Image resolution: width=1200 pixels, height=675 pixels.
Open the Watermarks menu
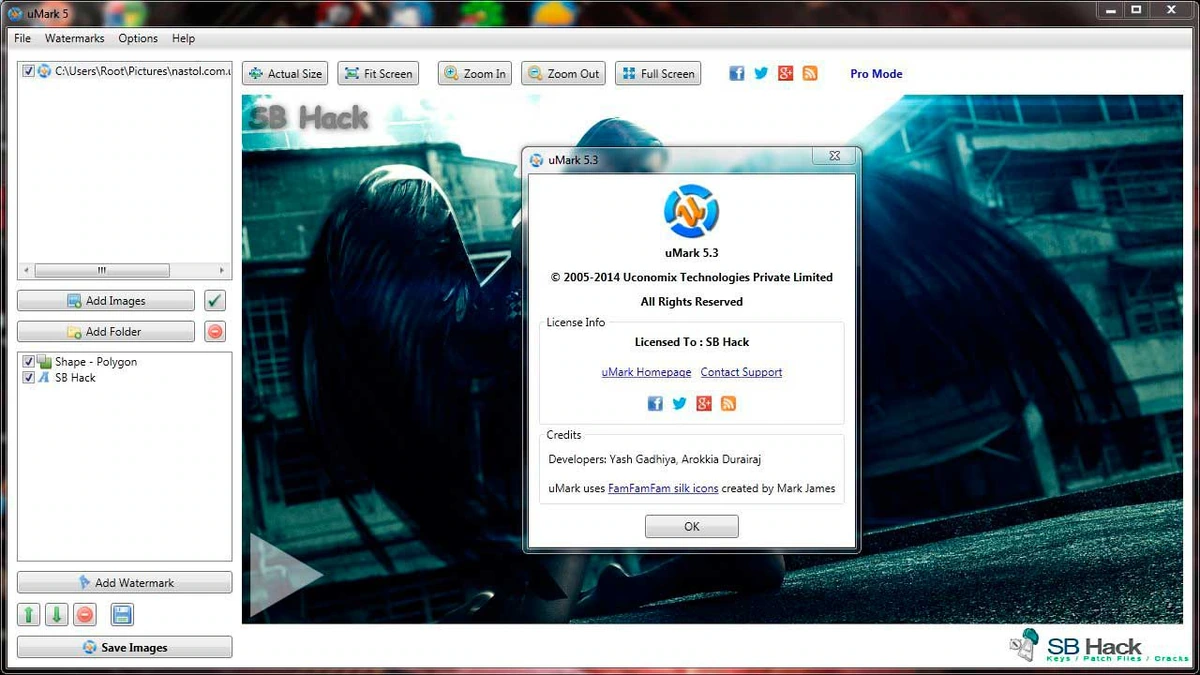[75, 38]
